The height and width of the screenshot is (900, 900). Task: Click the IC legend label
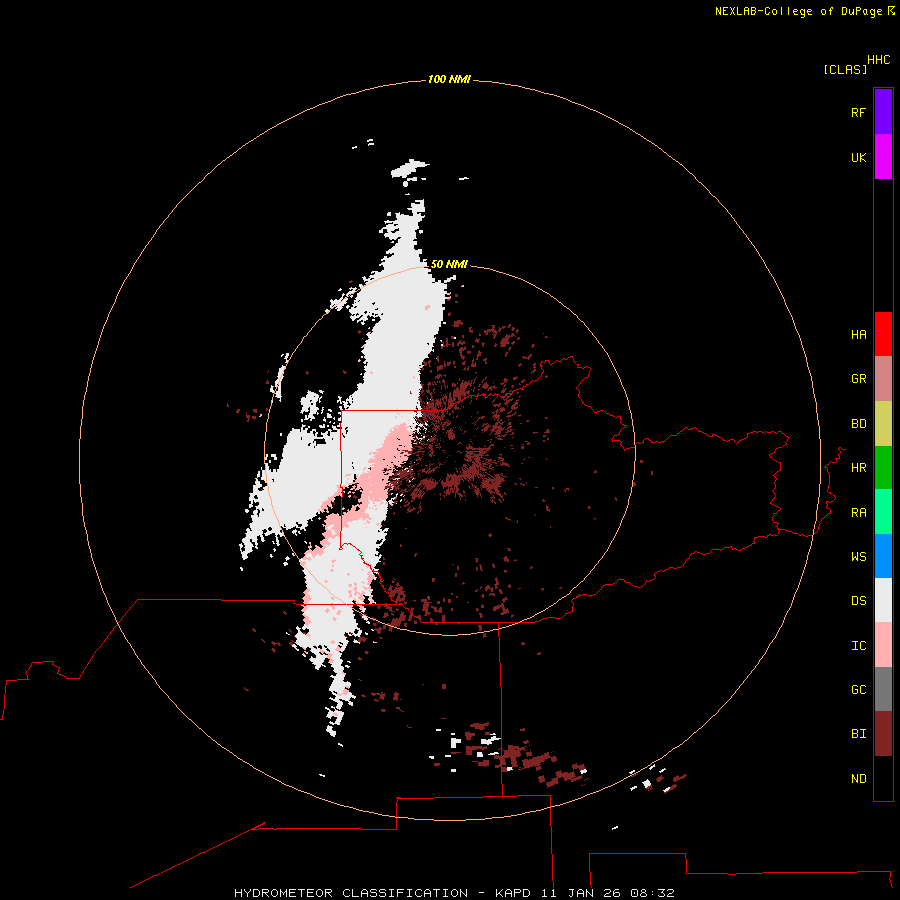858,646
